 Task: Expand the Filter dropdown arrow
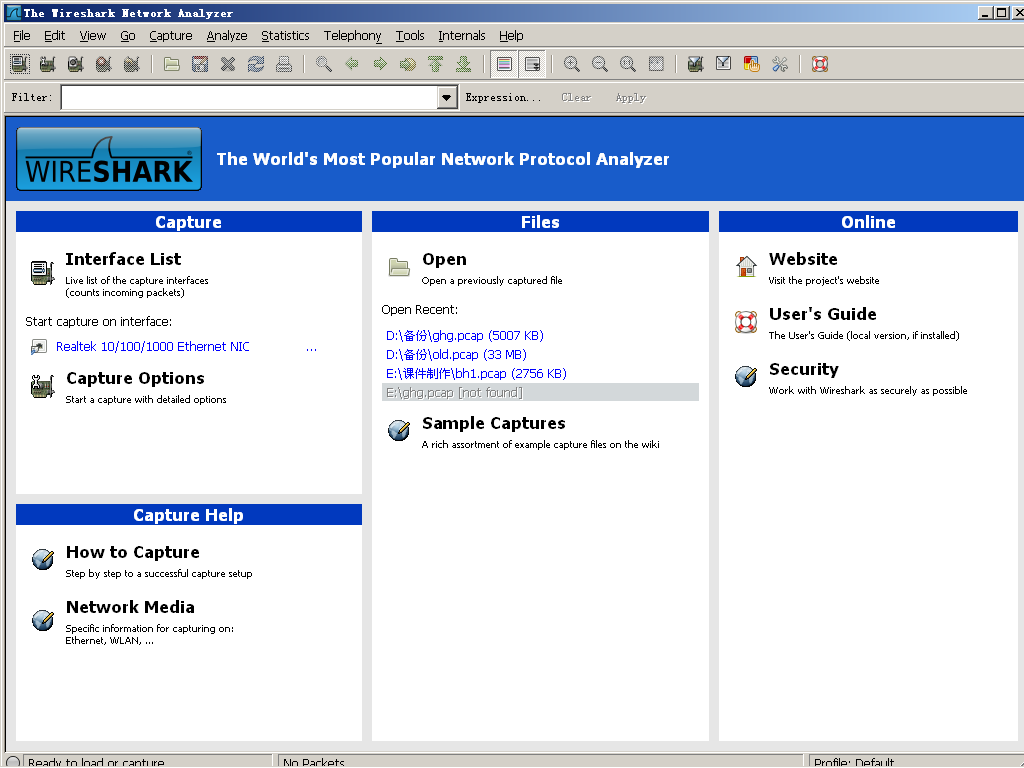pos(447,97)
